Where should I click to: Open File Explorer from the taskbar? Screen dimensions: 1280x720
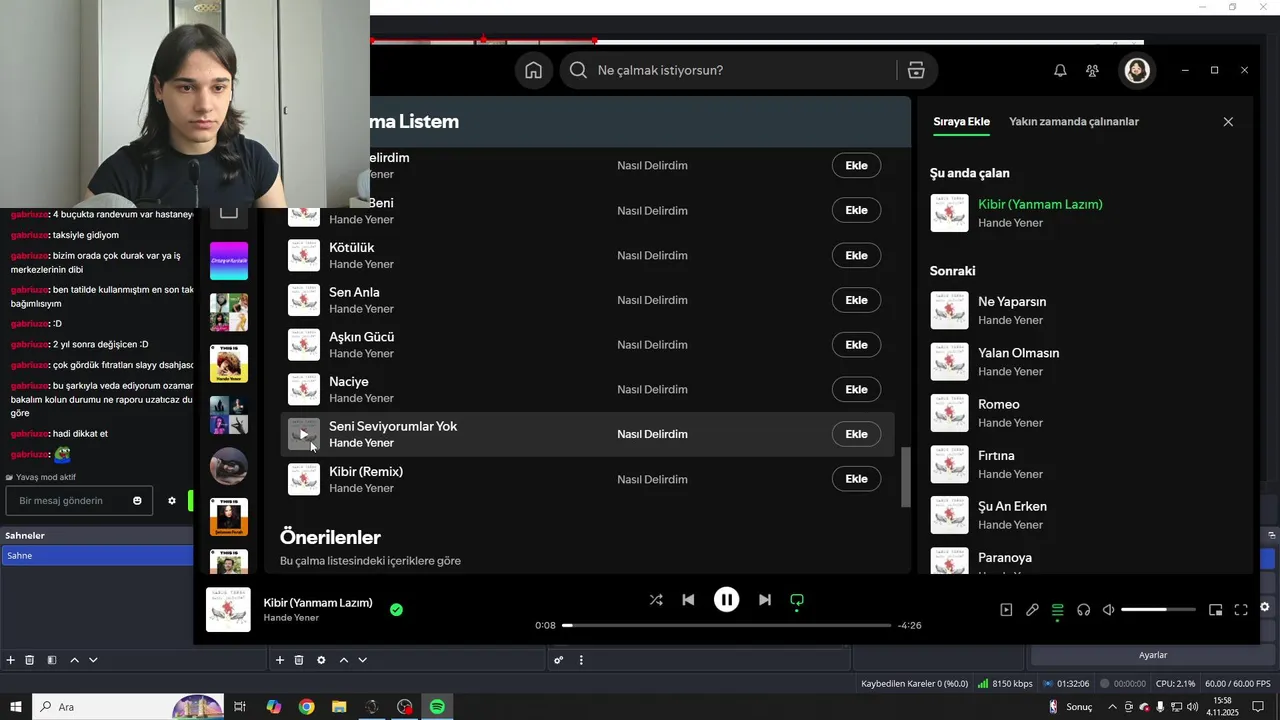coord(339,707)
